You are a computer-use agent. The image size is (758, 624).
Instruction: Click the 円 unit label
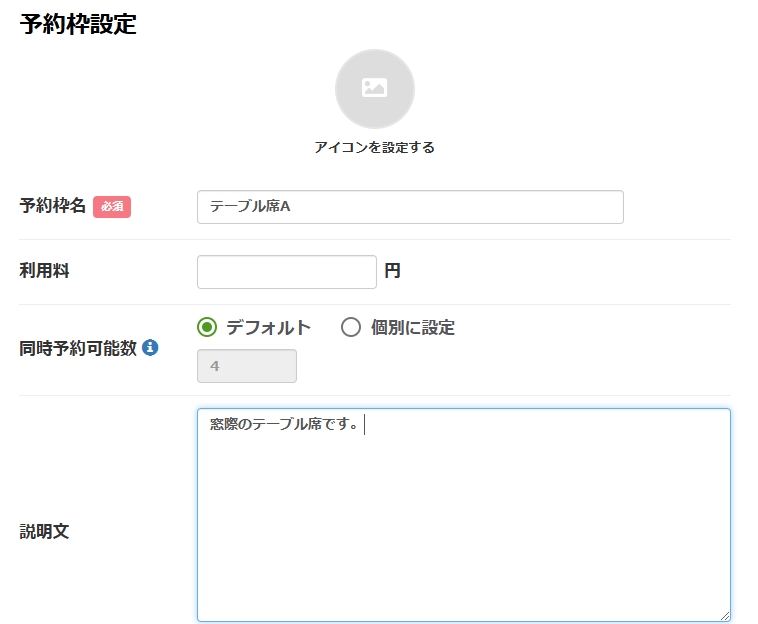point(392,271)
